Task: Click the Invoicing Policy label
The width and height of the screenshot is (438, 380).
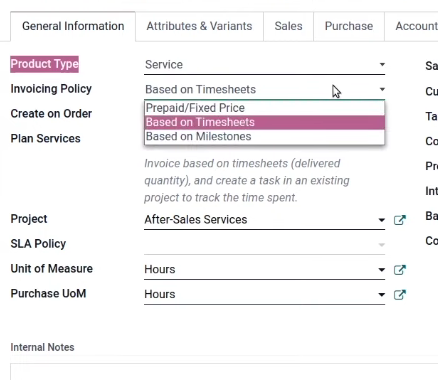Action: click(x=51, y=89)
